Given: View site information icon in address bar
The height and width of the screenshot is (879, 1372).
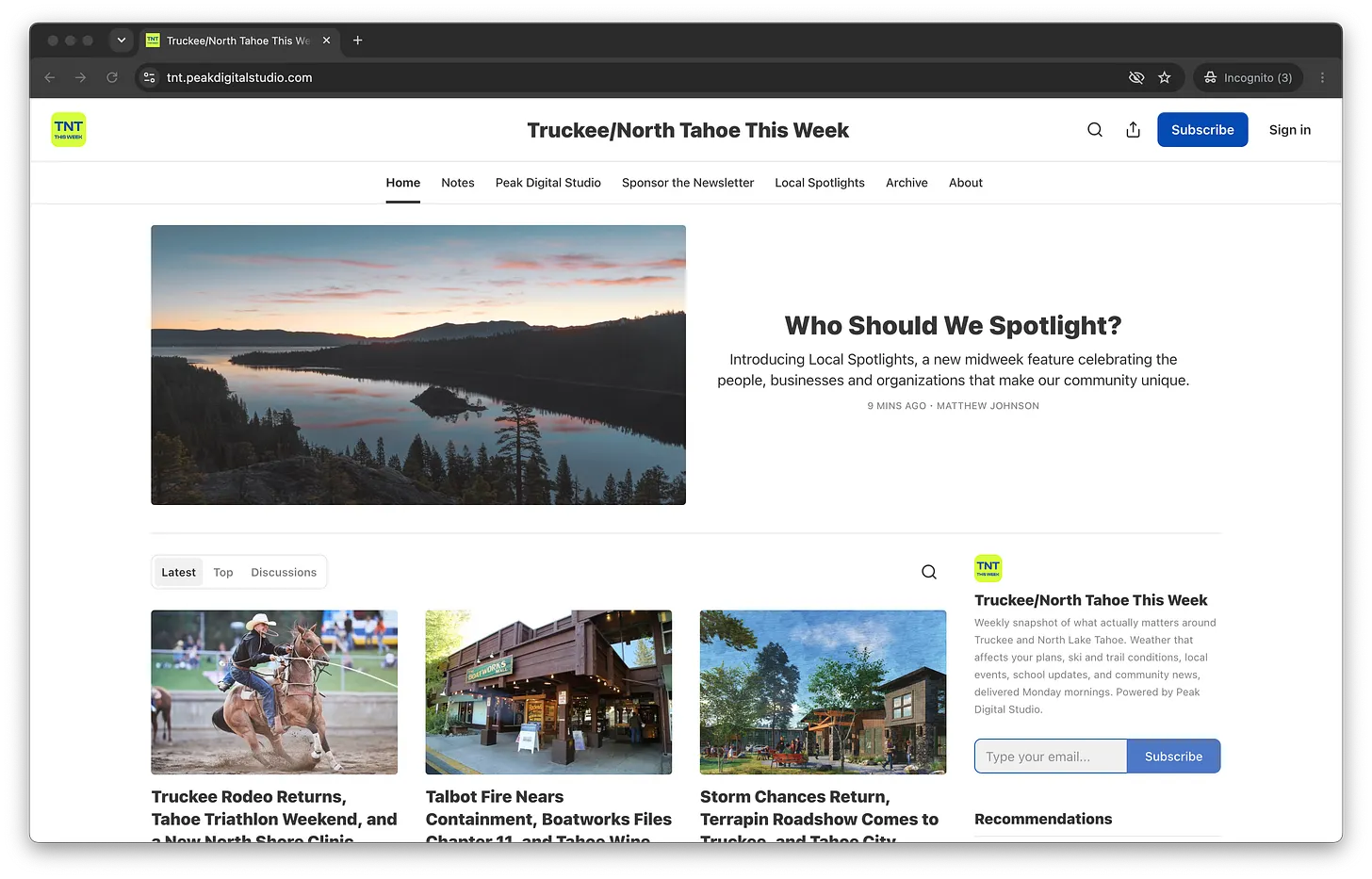Looking at the screenshot, I should 149,77.
